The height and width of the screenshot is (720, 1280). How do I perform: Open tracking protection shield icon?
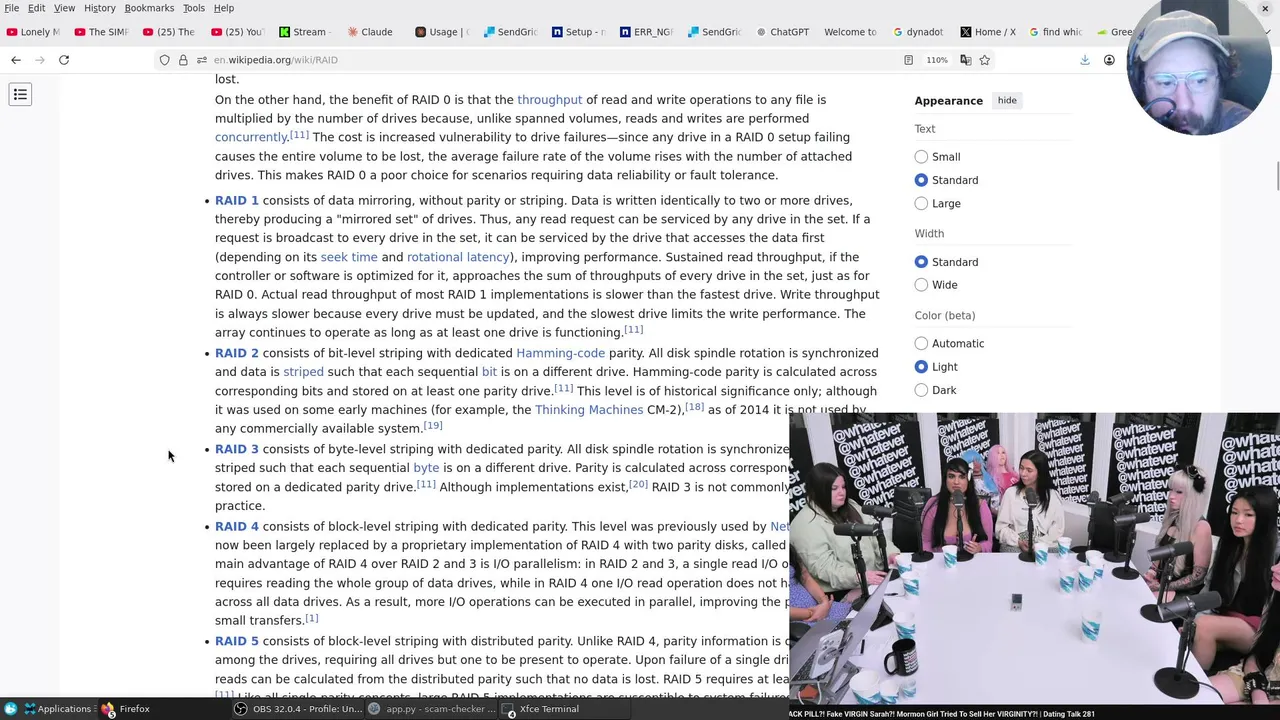pos(164,60)
